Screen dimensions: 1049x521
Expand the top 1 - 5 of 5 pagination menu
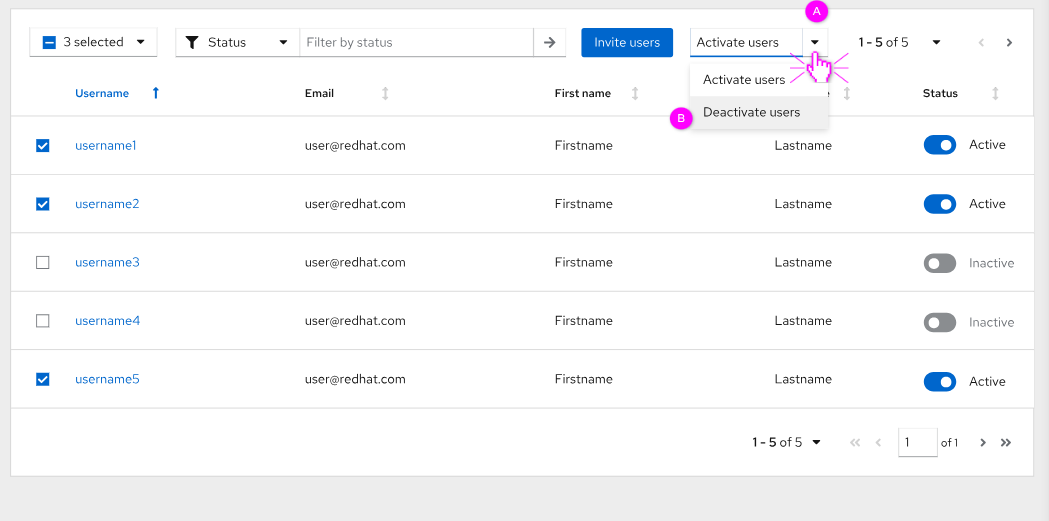click(x=936, y=42)
